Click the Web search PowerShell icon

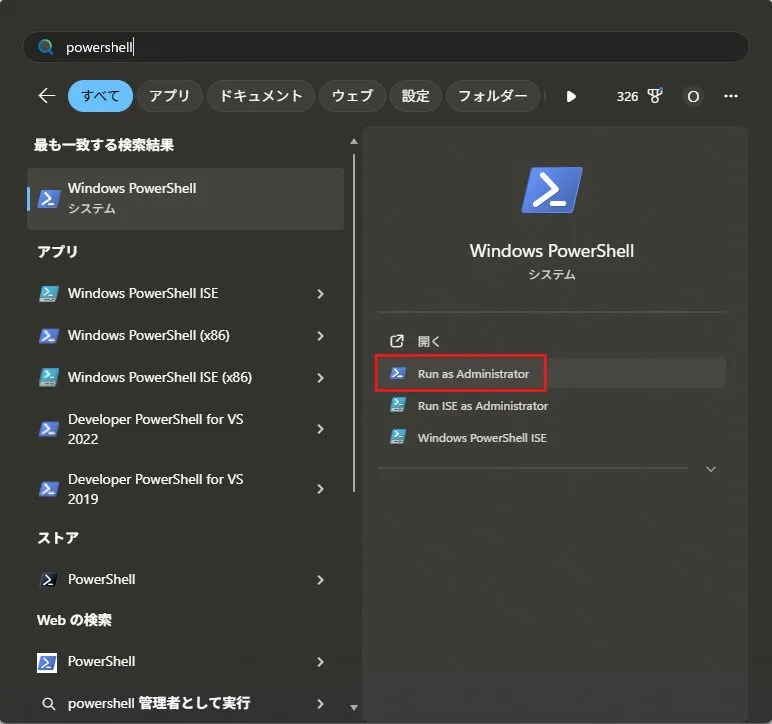47,662
